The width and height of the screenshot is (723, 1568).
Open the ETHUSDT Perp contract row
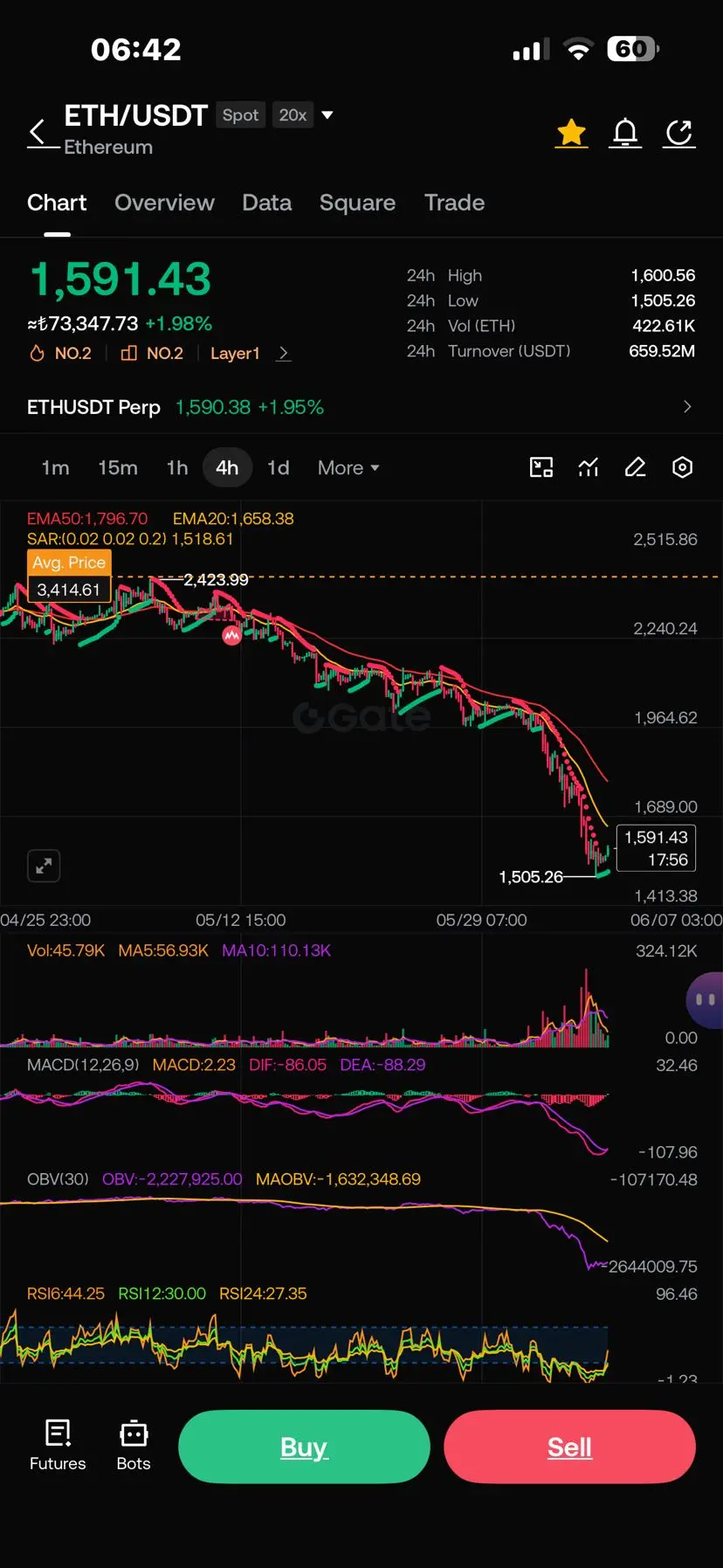361,407
